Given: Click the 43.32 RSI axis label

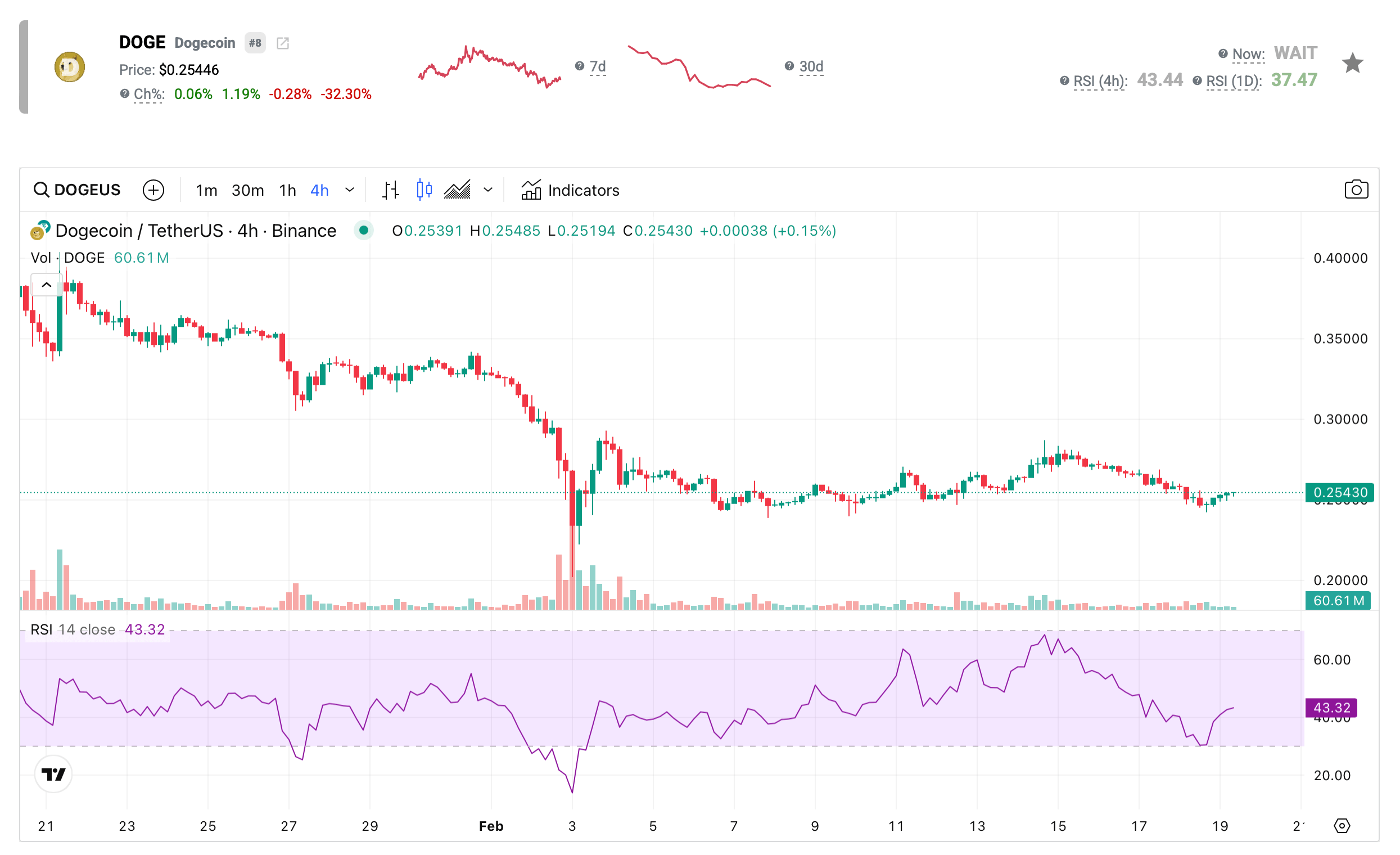Looking at the screenshot, I should pyautogui.click(x=1331, y=708).
